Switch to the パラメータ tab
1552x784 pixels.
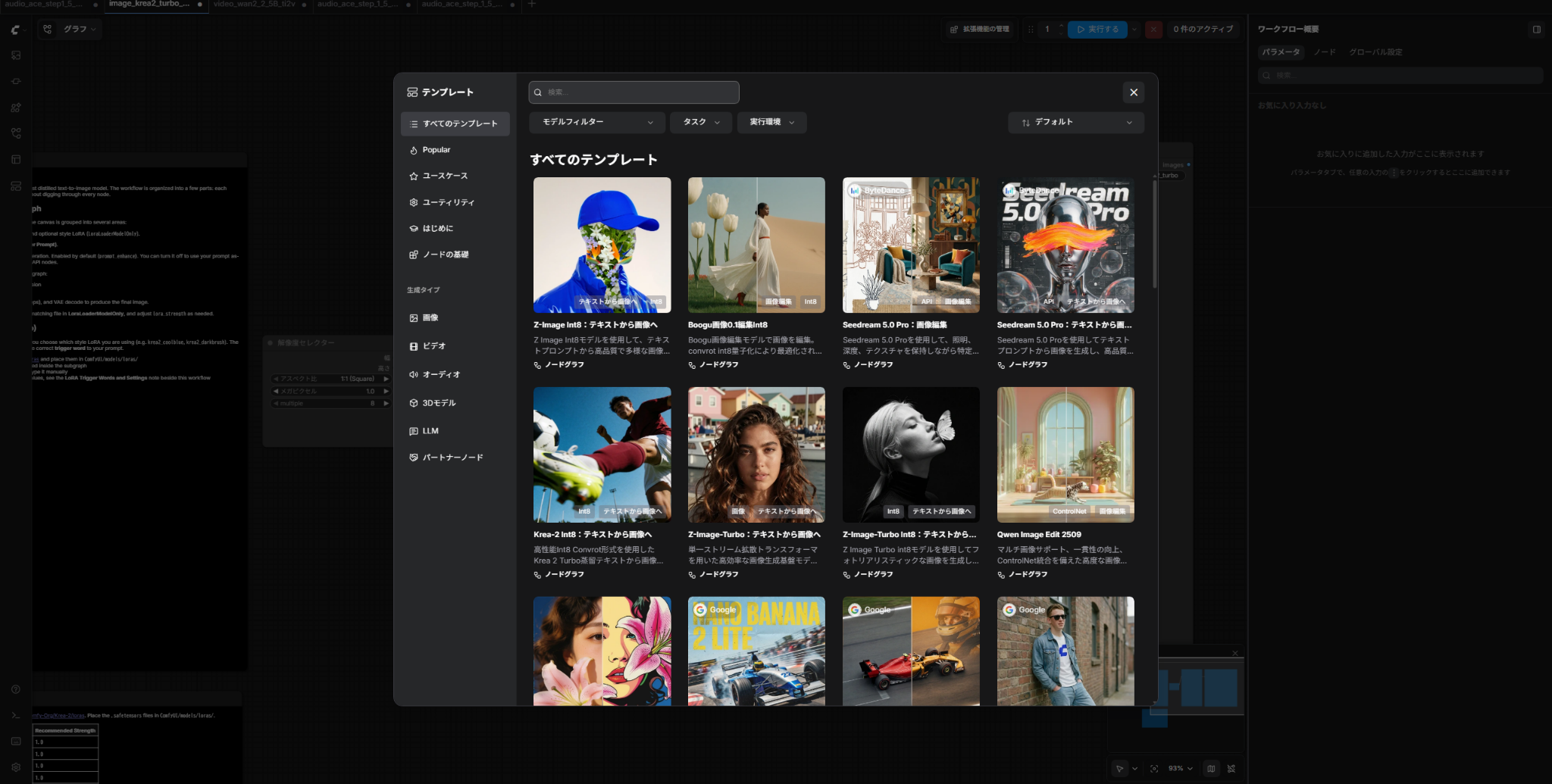tap(1281, 52)
